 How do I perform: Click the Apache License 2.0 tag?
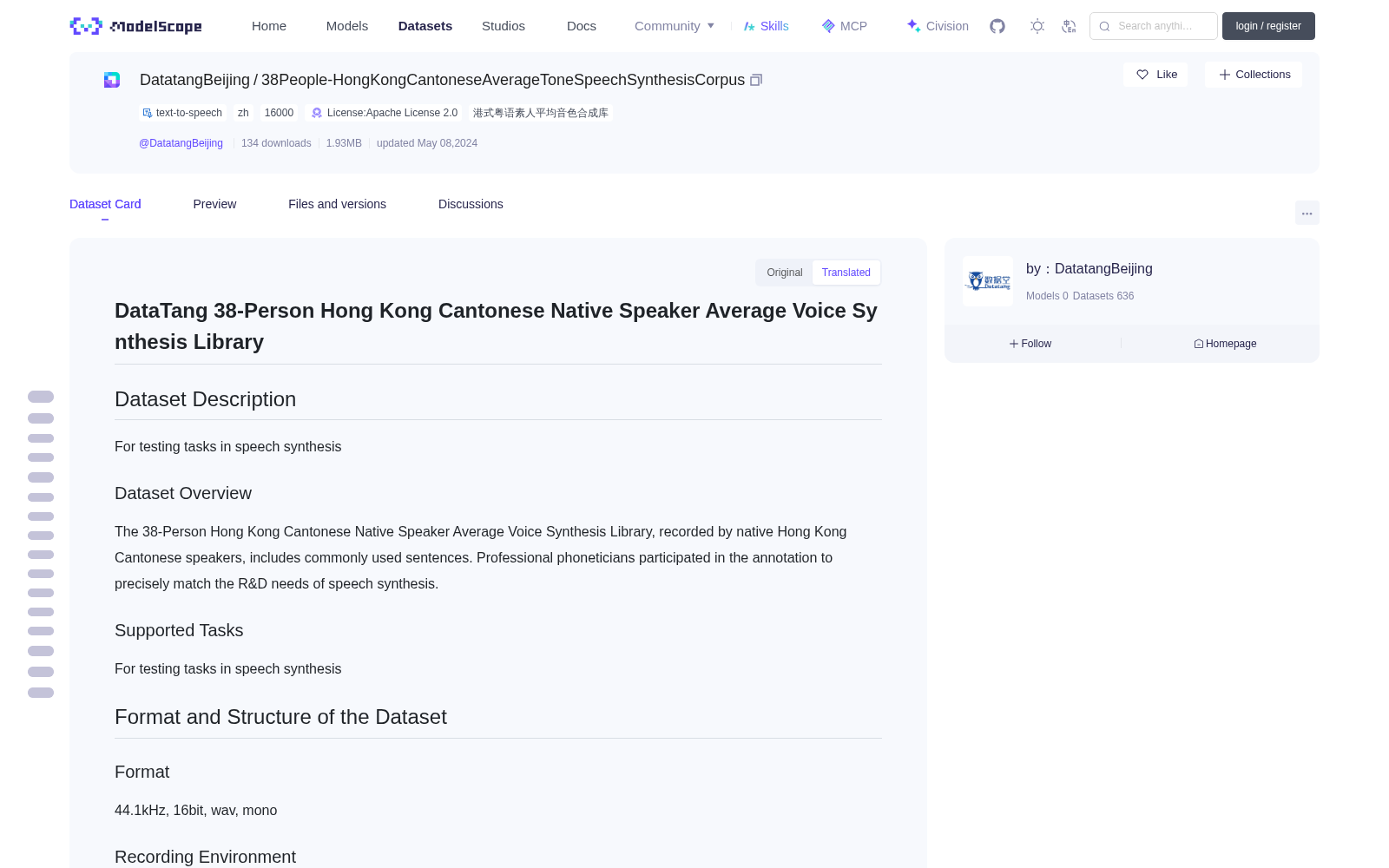click(385, 113)
